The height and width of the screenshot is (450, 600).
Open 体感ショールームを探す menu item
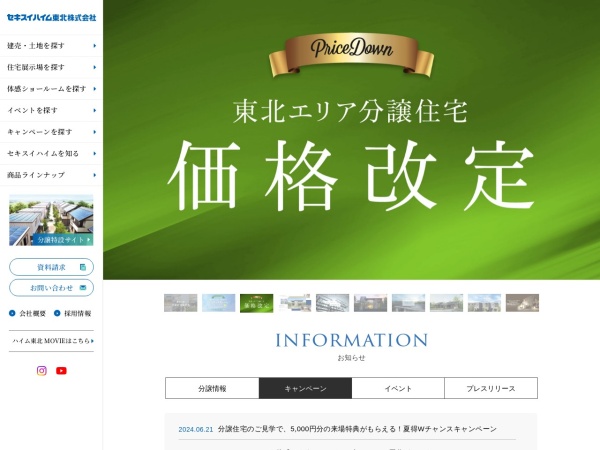pyautogui.click(x=51, y=89)
